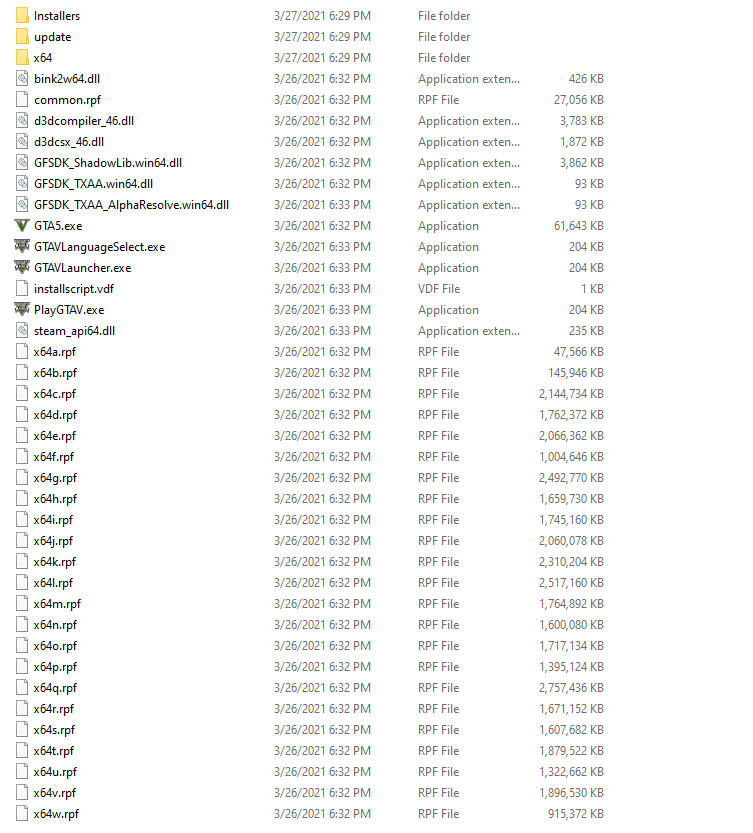Viewport: 753px width, 833px height.
Task: Select the file name x64t.rpf
Action: tap(54, 751)
